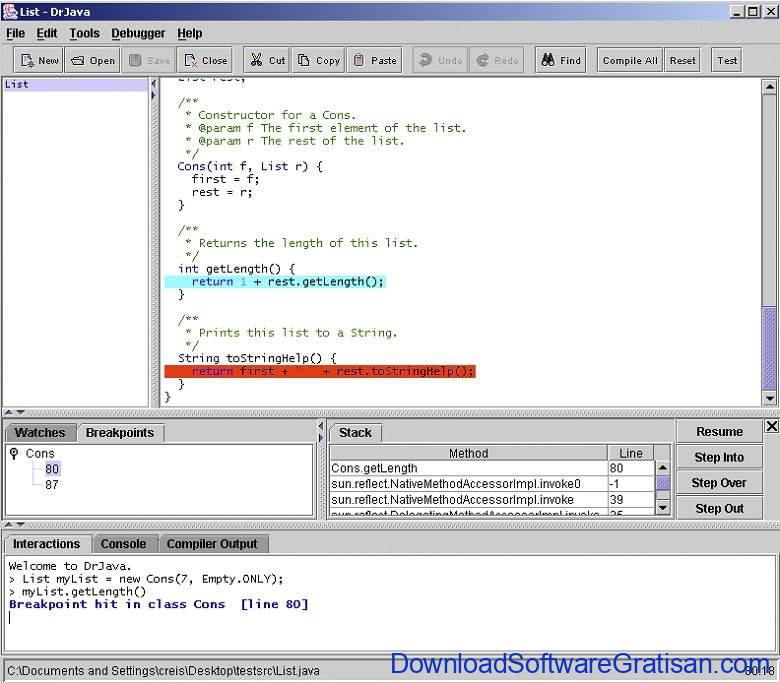This screenshot has height=683, width=780.
Task: Click the collapse arrow between Watches and Stack panels
Action: (321, 426)
